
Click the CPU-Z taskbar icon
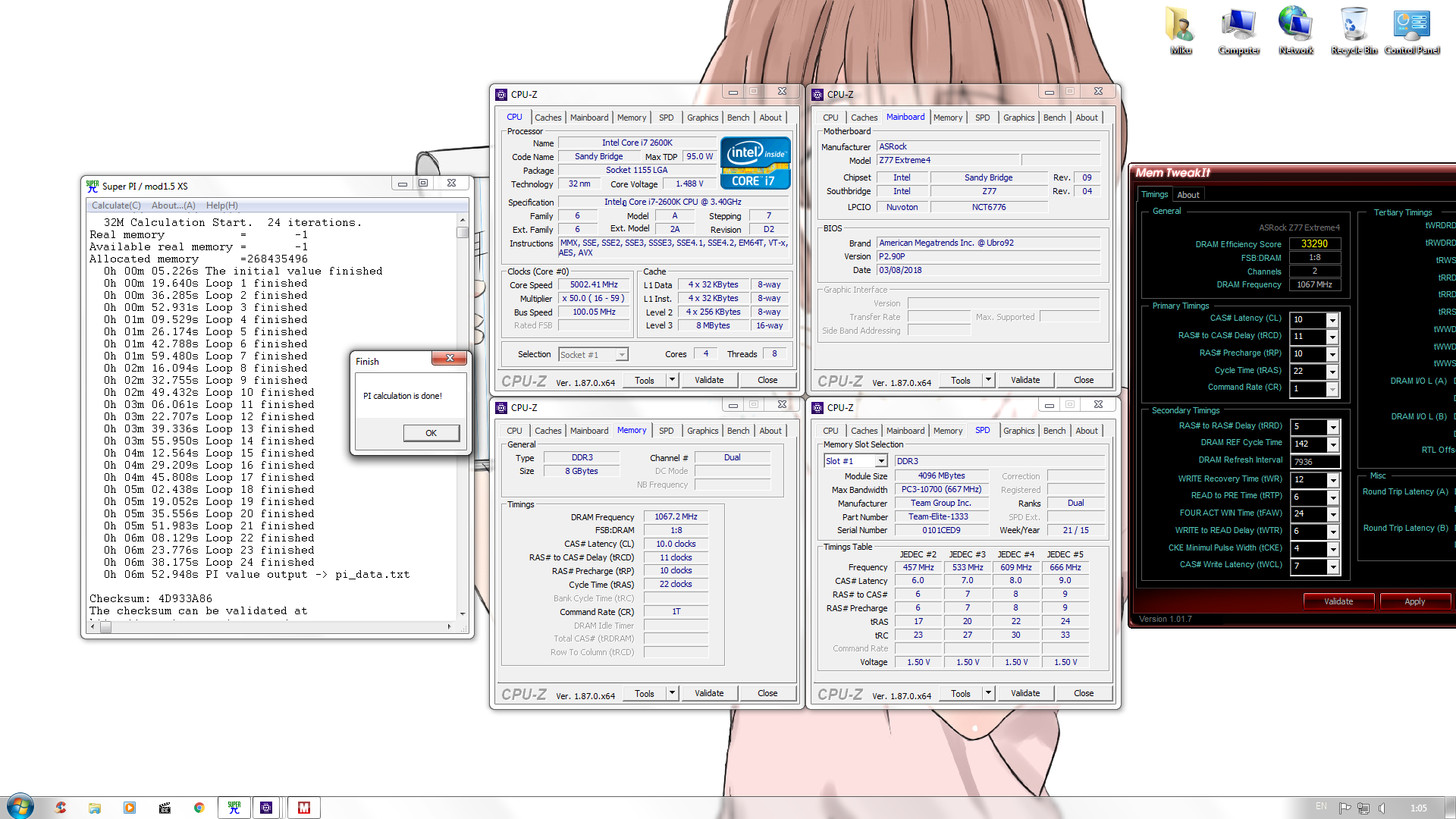[266, 808]
